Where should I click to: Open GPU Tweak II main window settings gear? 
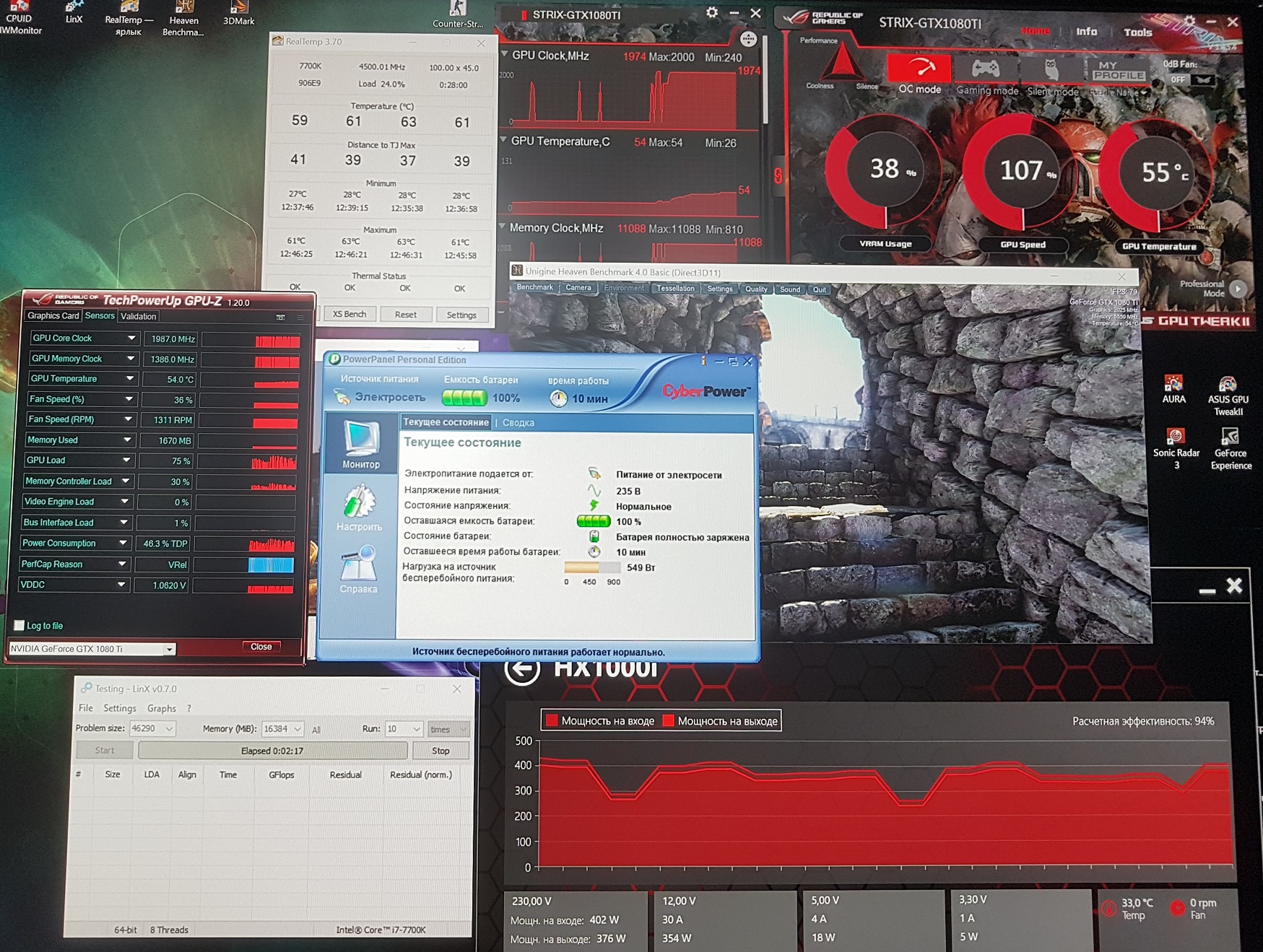coord(1189,22)
